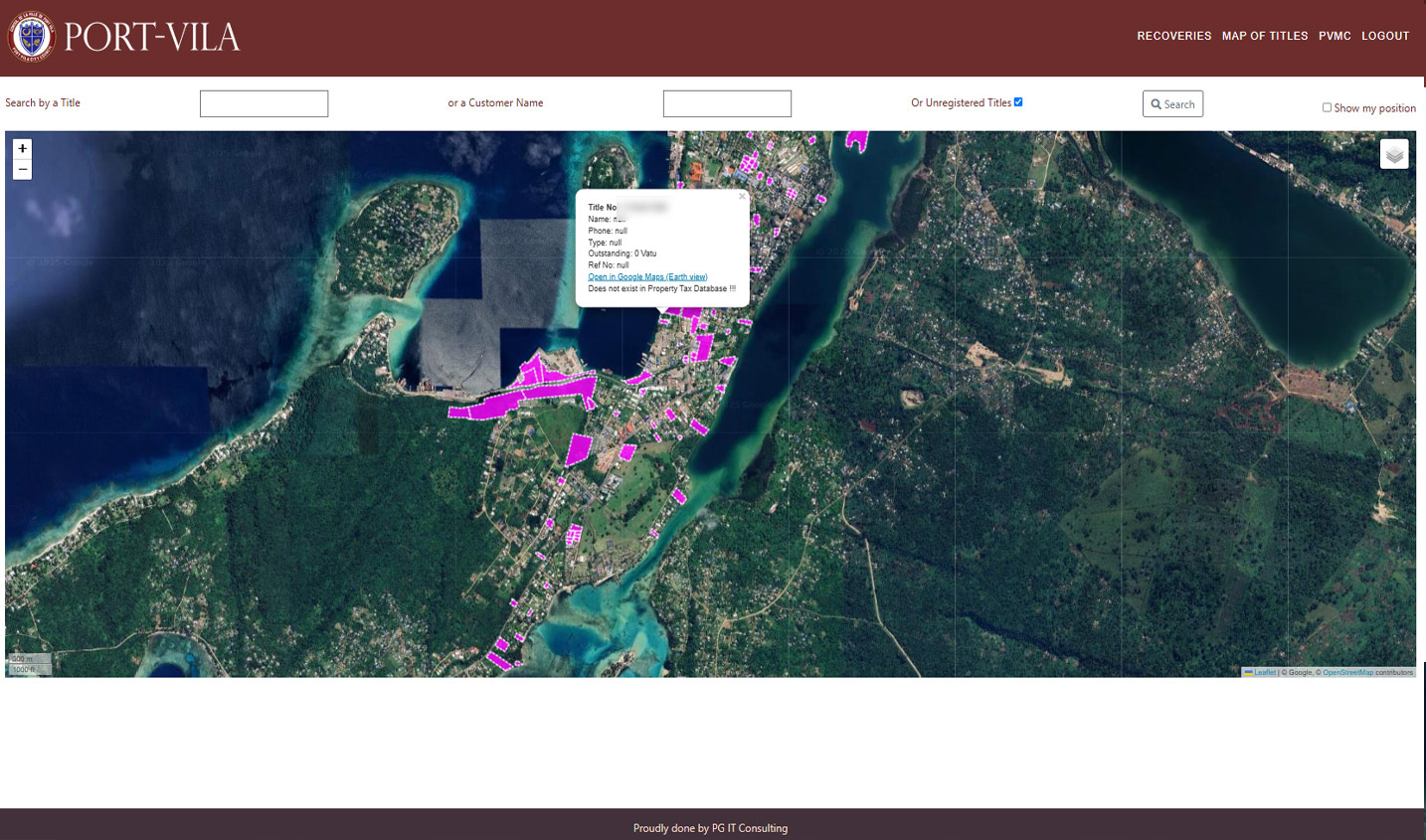Open the Recoveries menu item
This screenshot has height=840, width=1426.
point(1173,36)
